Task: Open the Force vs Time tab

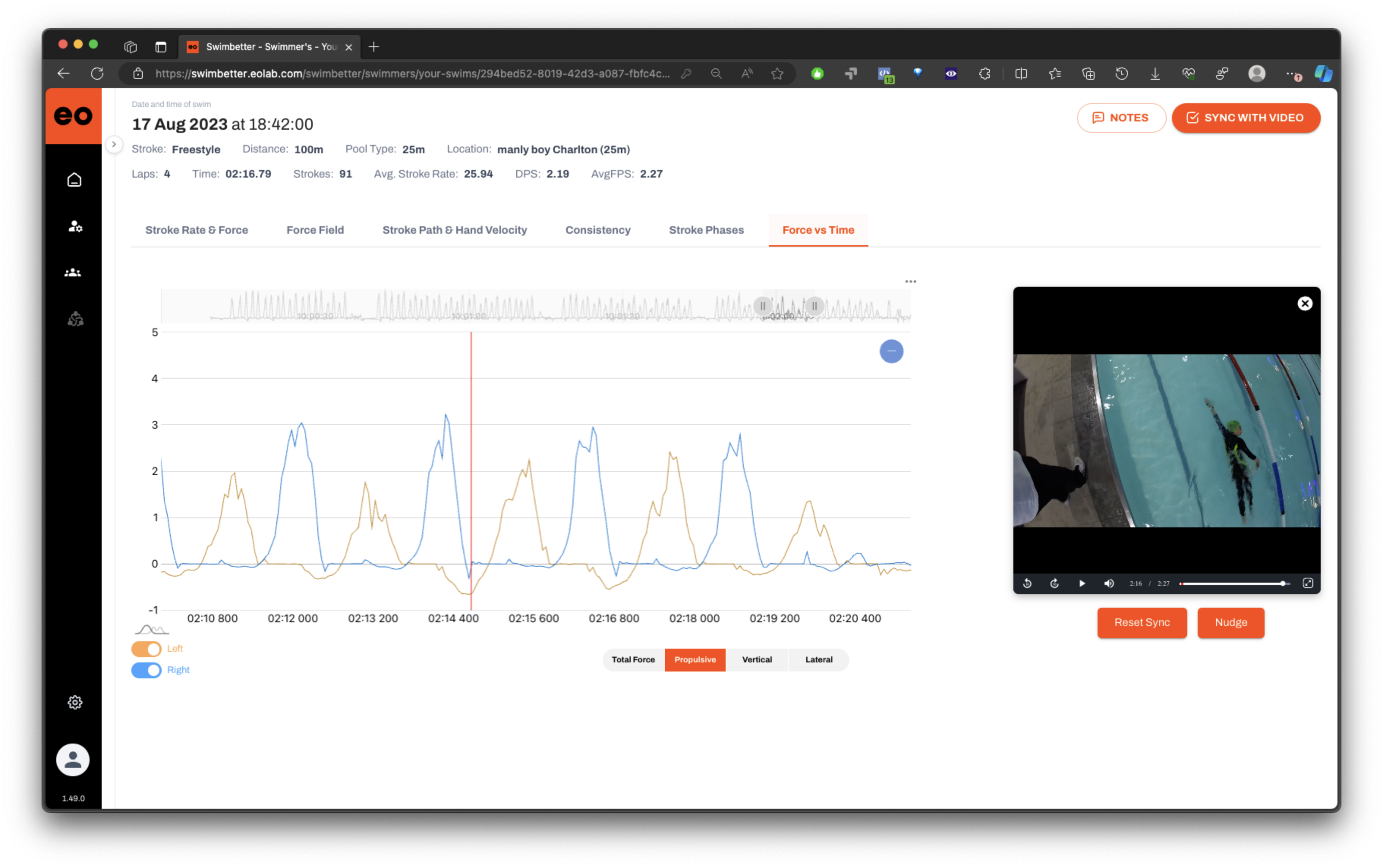Action: point(818,230)
